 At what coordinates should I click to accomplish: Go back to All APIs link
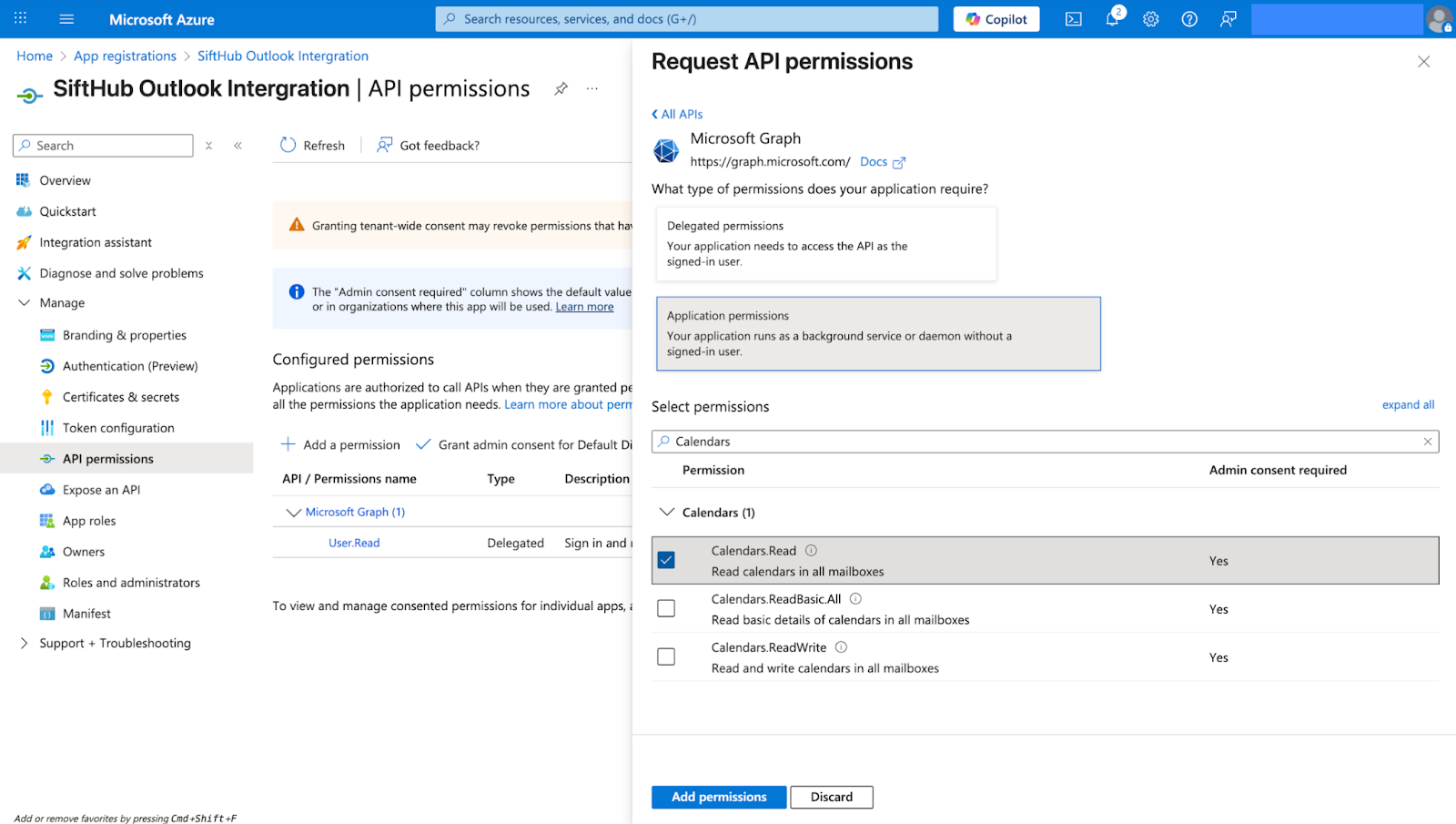678,114
